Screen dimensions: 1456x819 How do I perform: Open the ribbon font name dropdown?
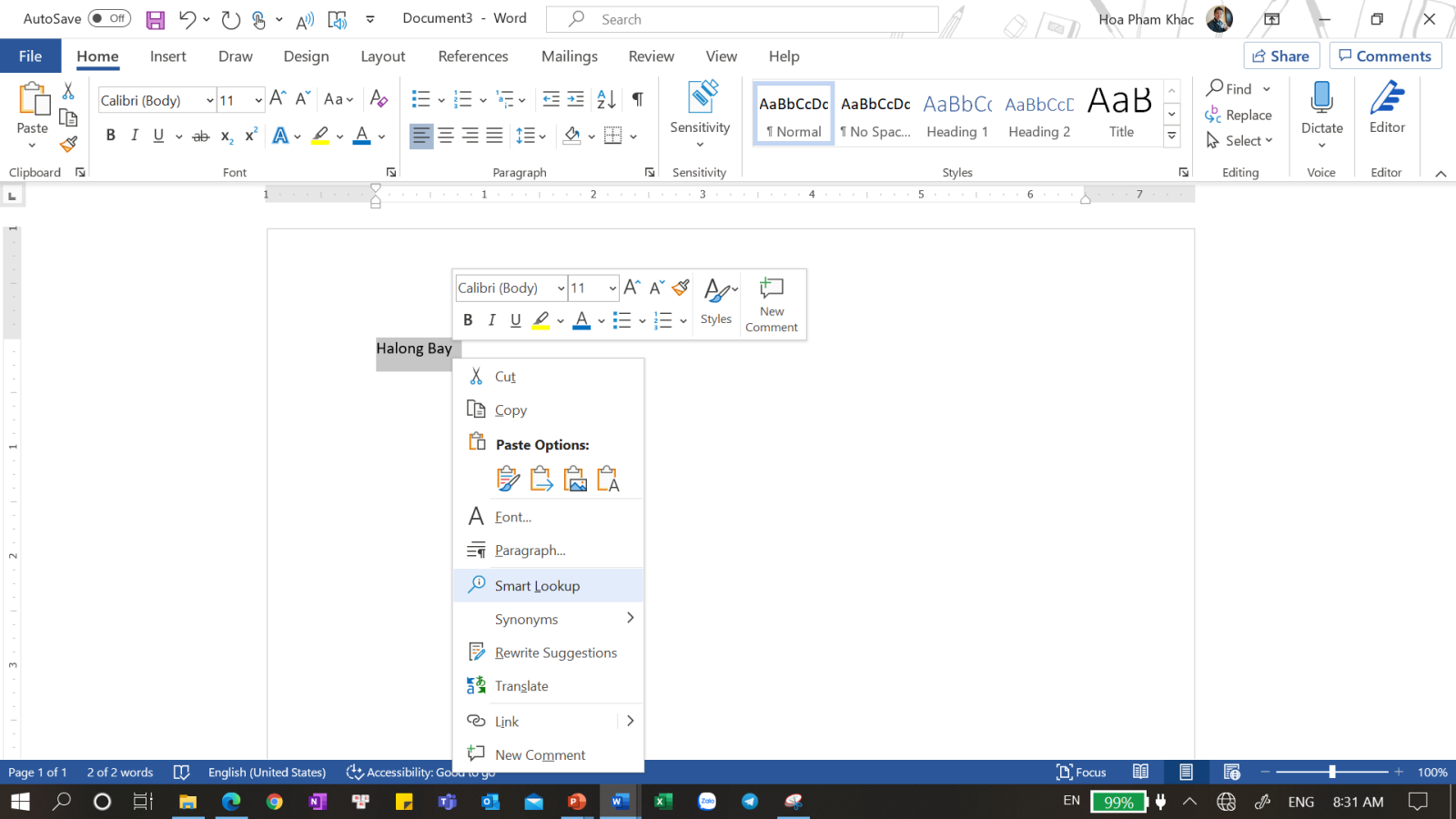click(210, 100)
